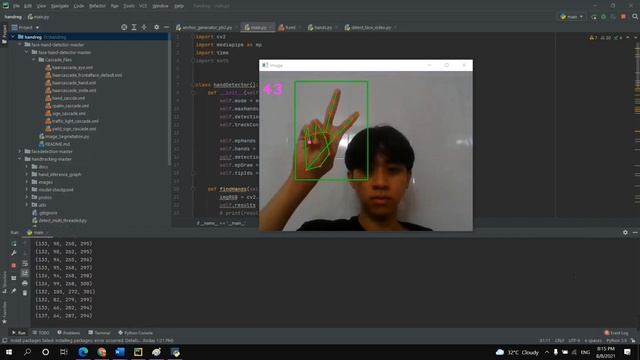640x360 pixels.
Task: Open the Help menu
Action: pos(179,6)
